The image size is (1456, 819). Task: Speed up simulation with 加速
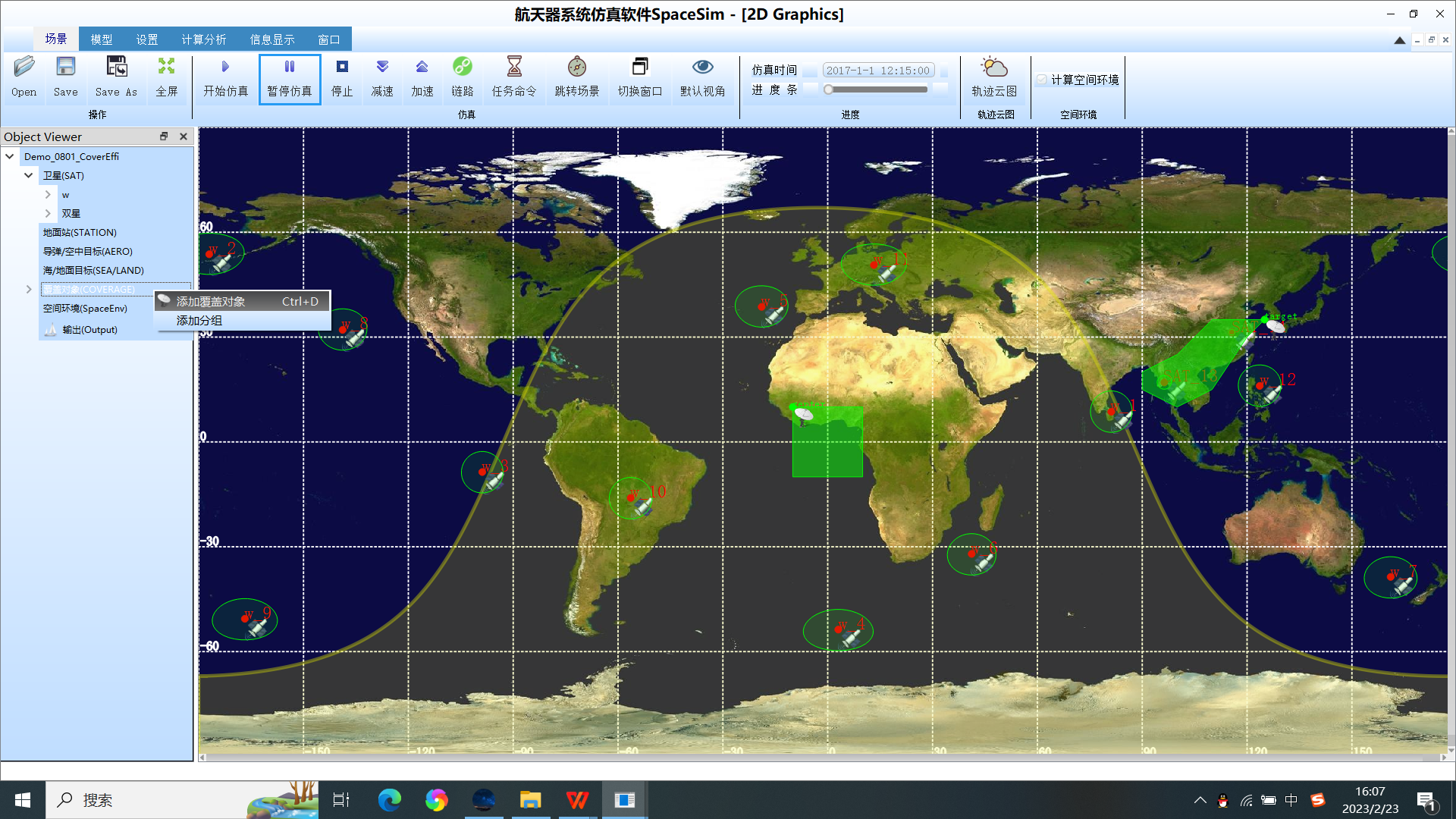[x=422, y=77]
